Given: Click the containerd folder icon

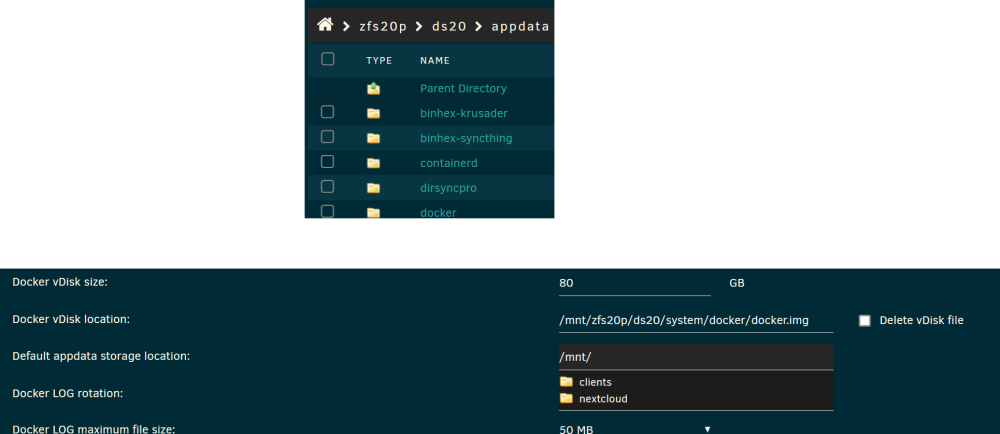Looking at the screenshot, I should [x=374, y=163].
